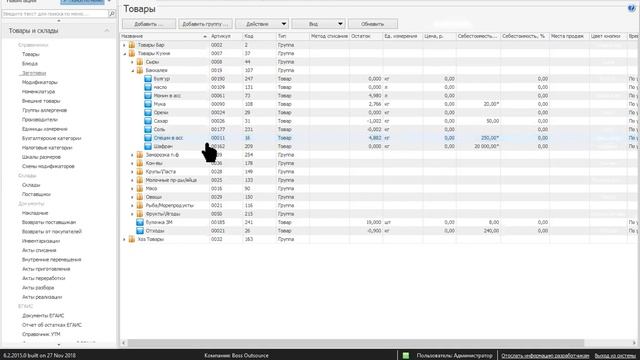Click the folder icon of Товары Бар
Viewport: 640px width, 360px height.
pyautogui.click(x=132, y=45)
